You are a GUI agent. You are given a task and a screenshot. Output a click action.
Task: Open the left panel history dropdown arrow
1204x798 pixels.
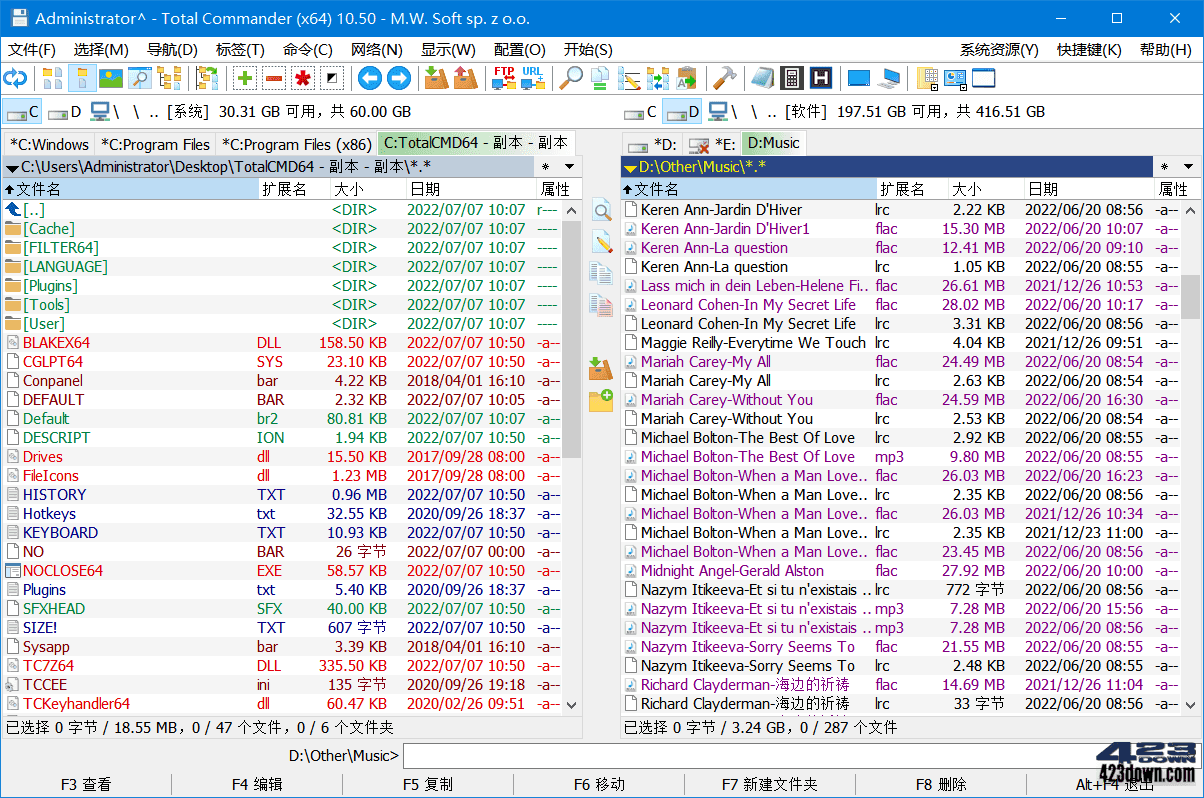coord(567,165)
